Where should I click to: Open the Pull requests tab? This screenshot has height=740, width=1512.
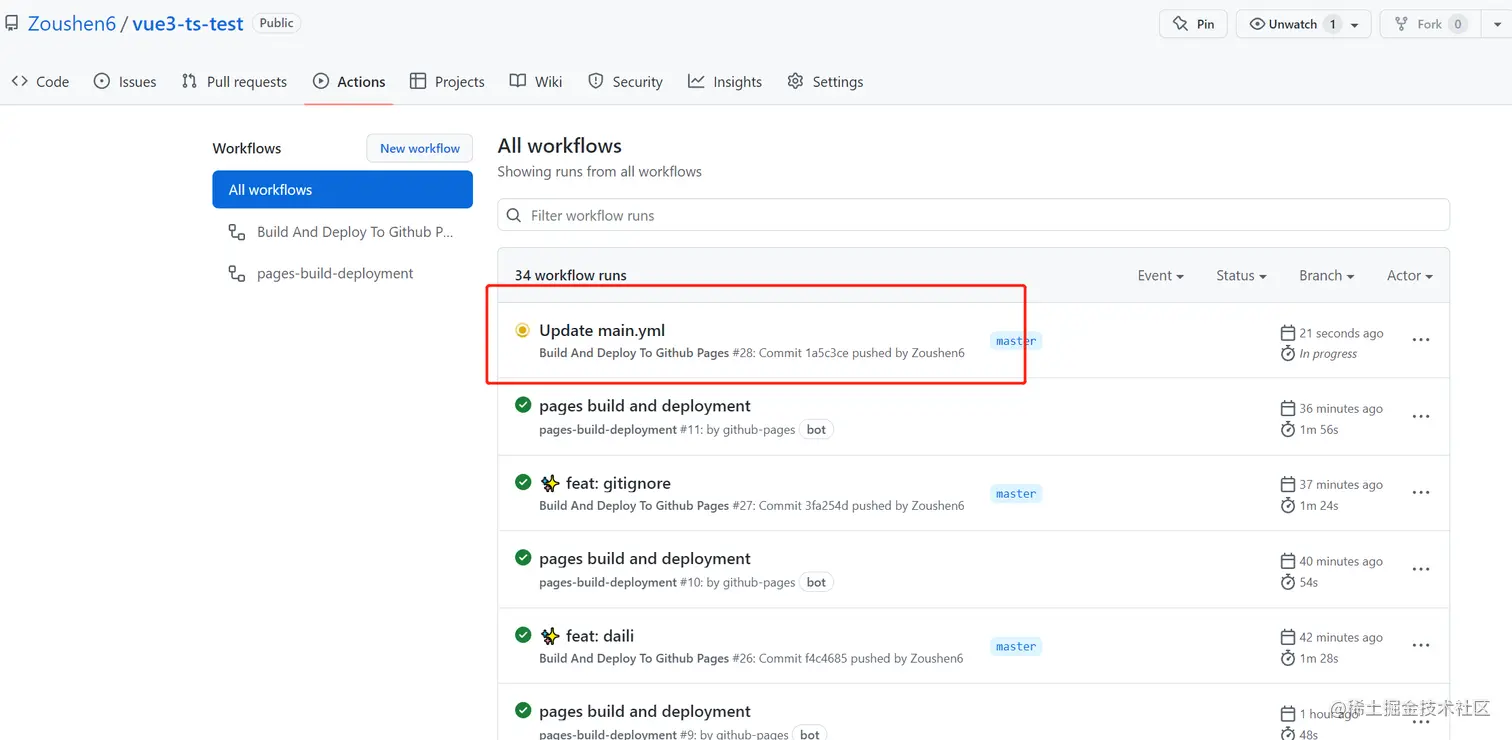[234, 82]
